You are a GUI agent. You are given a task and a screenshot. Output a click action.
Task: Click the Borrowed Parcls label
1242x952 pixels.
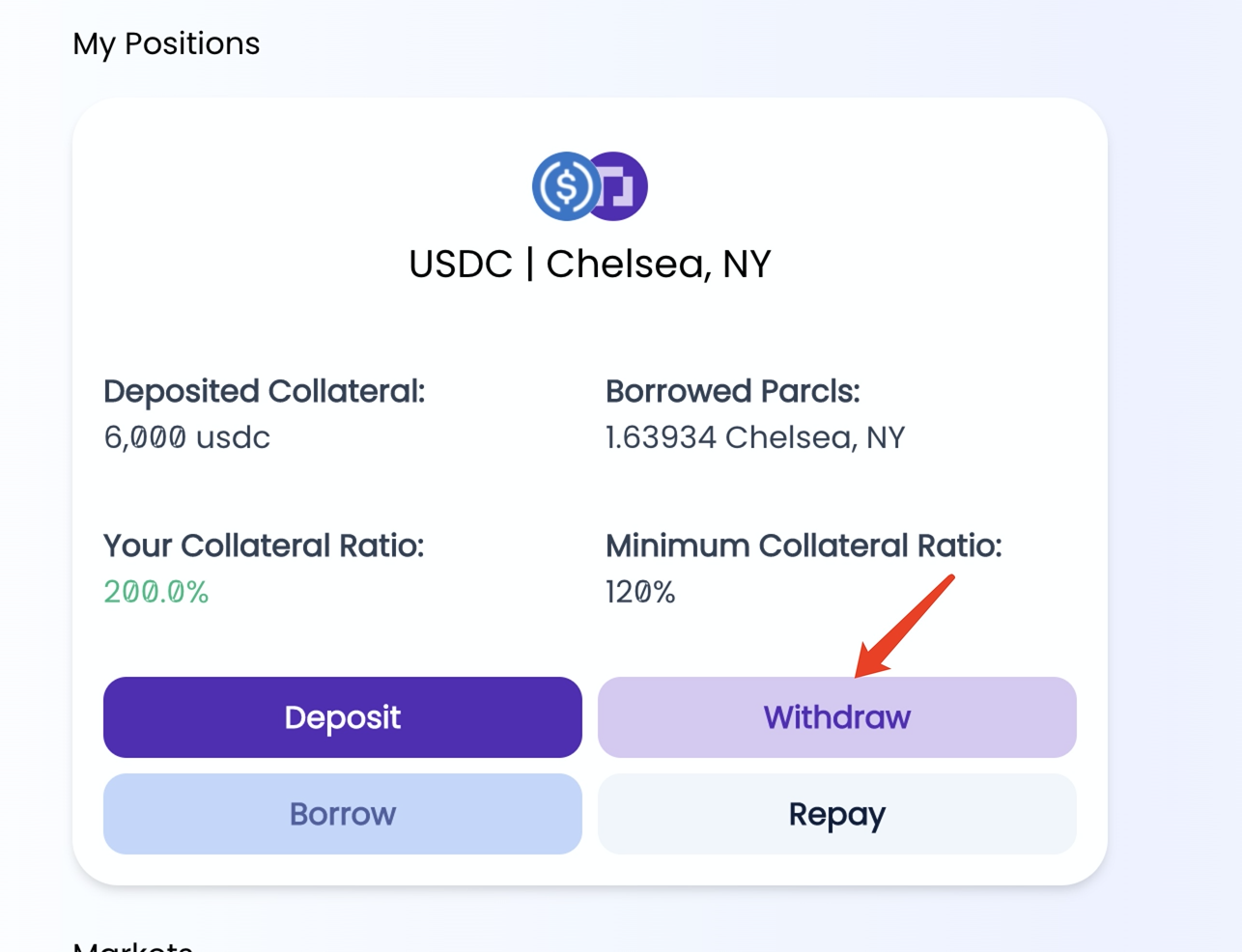click(732, 391)
